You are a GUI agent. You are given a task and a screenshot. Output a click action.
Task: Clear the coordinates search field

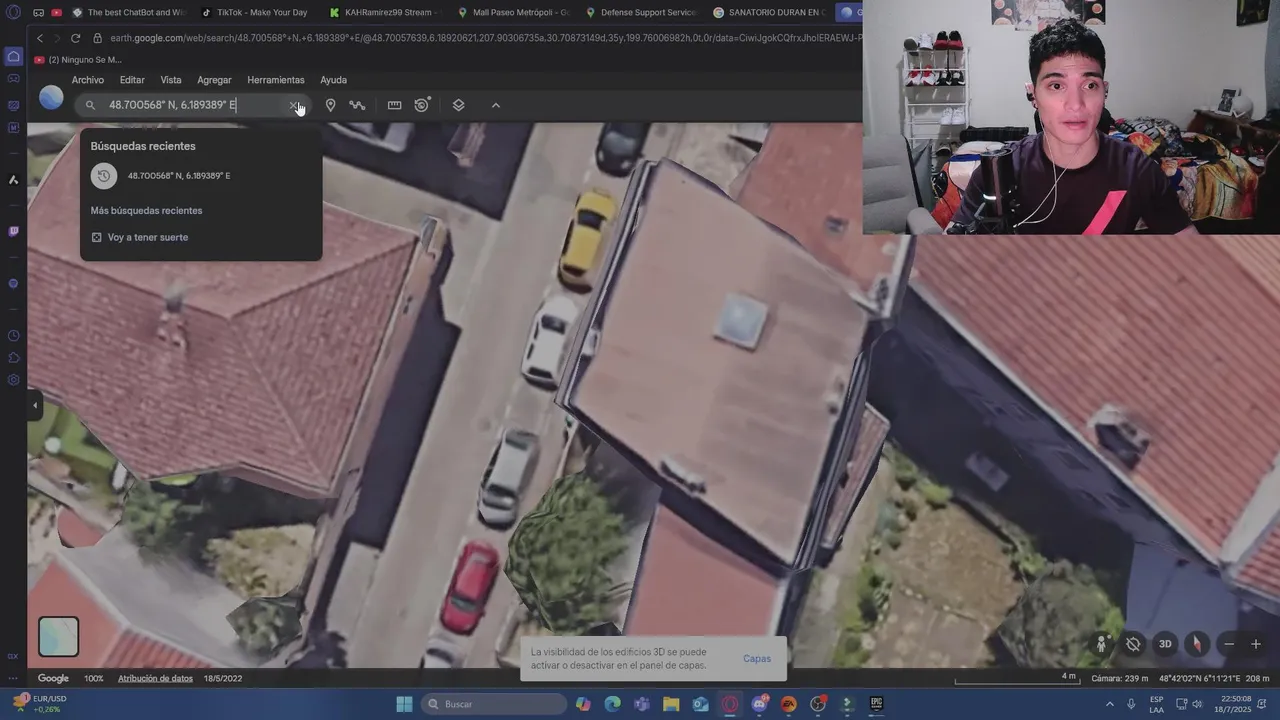click(x=294, y=105)
